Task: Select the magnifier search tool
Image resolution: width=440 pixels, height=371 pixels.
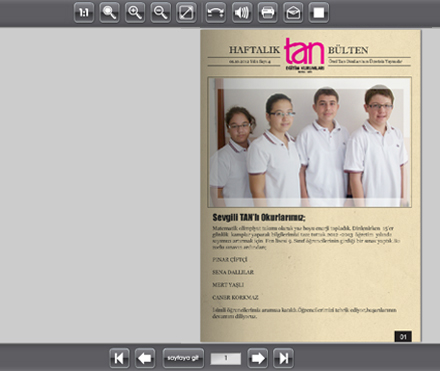Action: [109, 13]
